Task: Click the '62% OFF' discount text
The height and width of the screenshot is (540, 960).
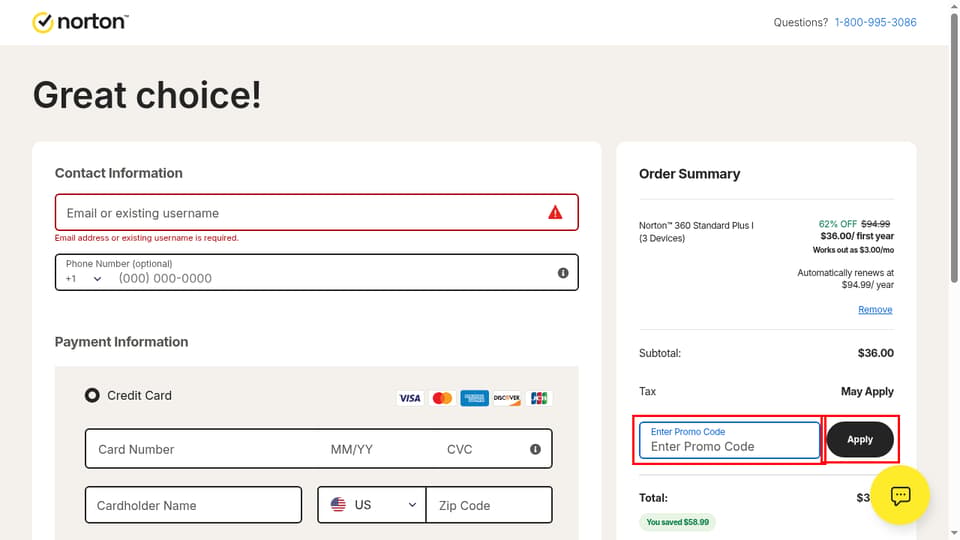Action: (x=838, y=224)
